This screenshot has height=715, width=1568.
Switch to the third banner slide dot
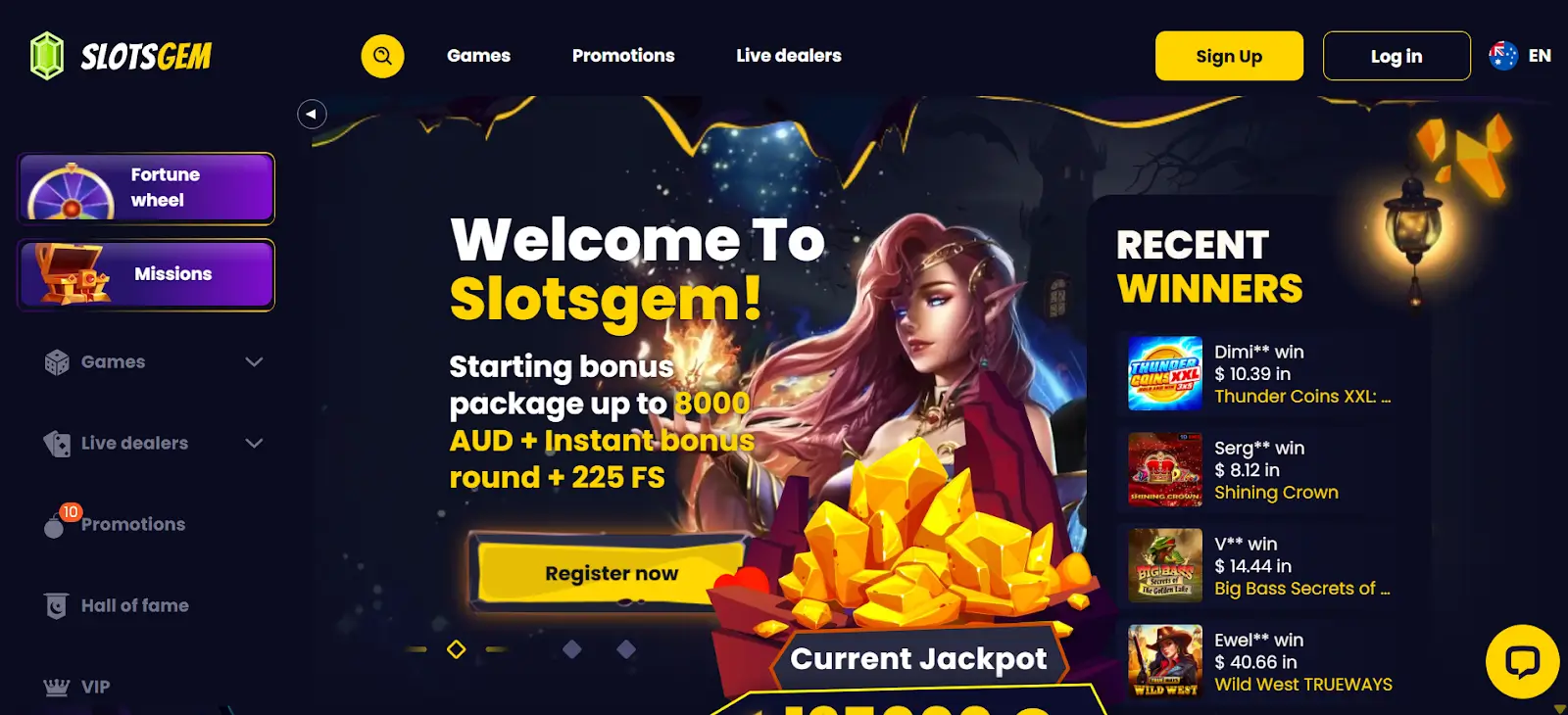(626, 649)
